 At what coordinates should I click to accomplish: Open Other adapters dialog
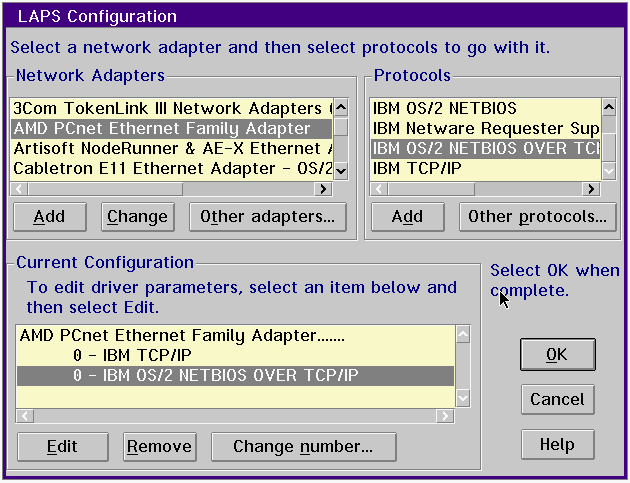click(268, 217)
